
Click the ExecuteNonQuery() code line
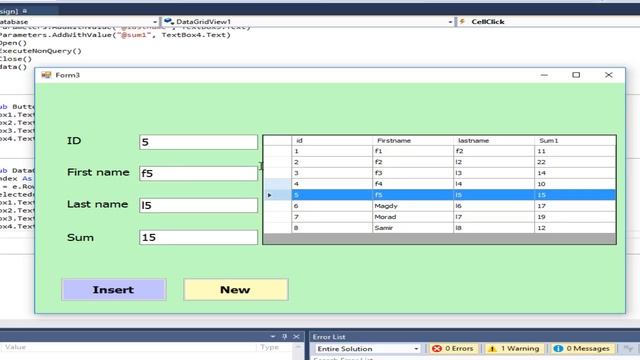coord(41,51)
